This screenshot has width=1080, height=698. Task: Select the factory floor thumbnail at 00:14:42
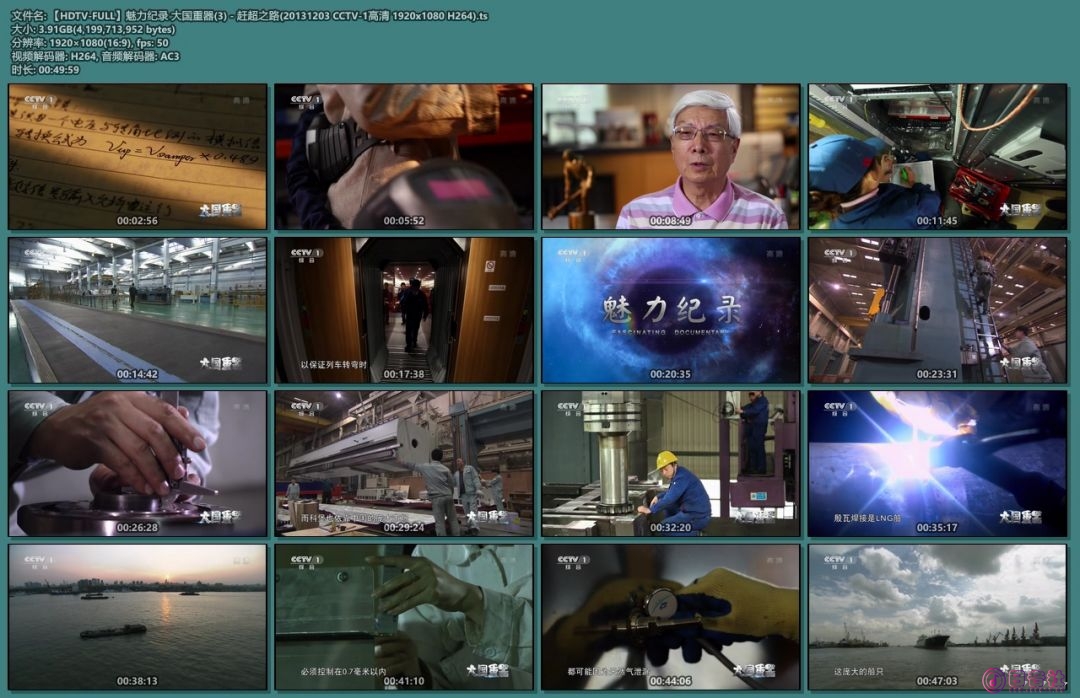tap(138, 310)
